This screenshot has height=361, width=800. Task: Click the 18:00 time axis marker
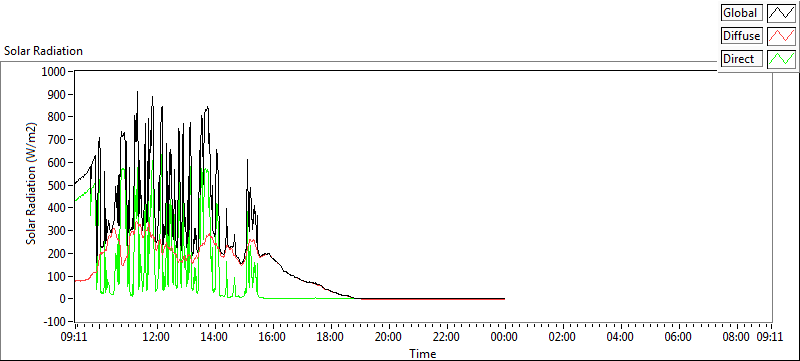pyautogui.click(x=330, y=337)
